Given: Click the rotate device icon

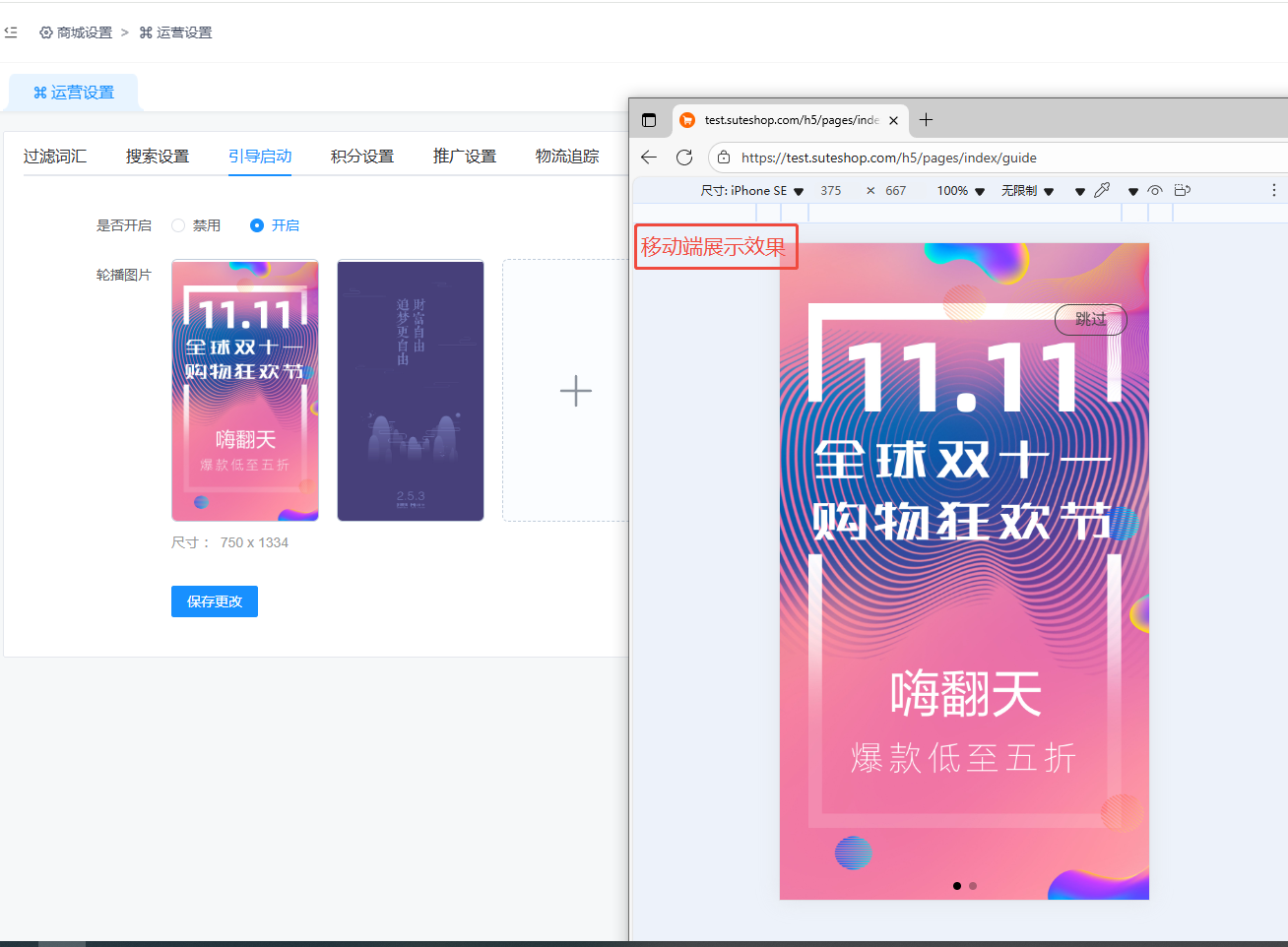Looking at the screenshot, I should click(x=1183, y=190).
